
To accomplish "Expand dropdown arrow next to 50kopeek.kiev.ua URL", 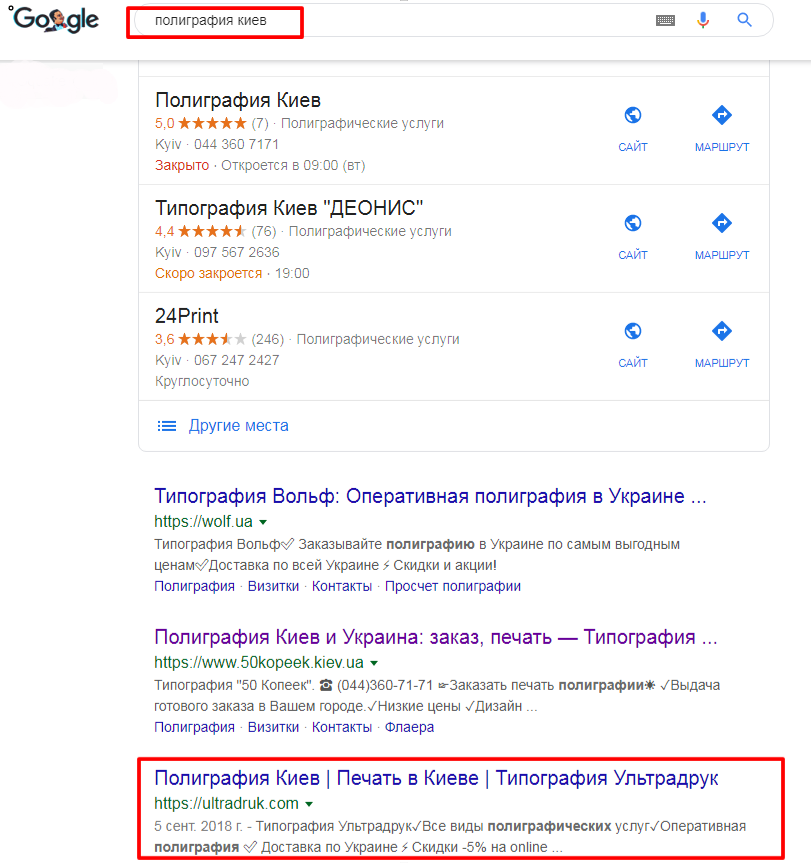I will tap(374, 663).
